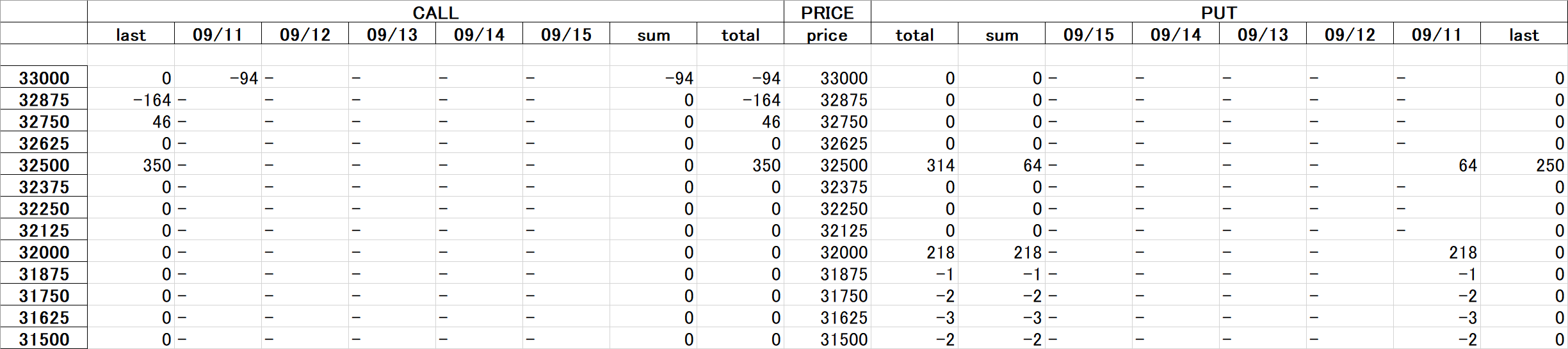Viewport: 1568px width, 349px height.
Task: Select the PRICE group header cell
Action: (x=827, y=12)
